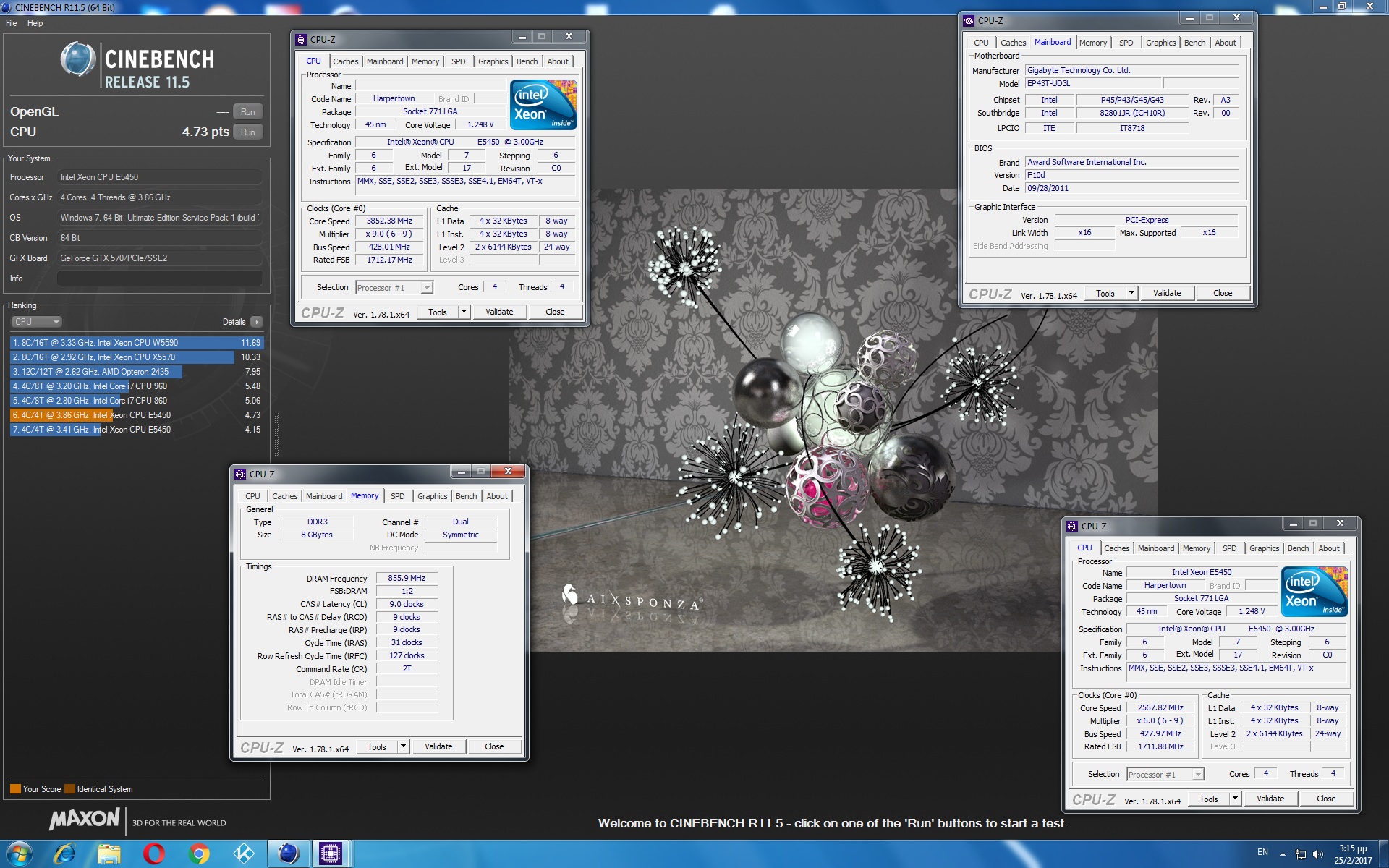Open Tools dropdown arrow in Mainboard CPU-Z
Viewport: 1389px width, 868px height.
(x=1131, y=293)
